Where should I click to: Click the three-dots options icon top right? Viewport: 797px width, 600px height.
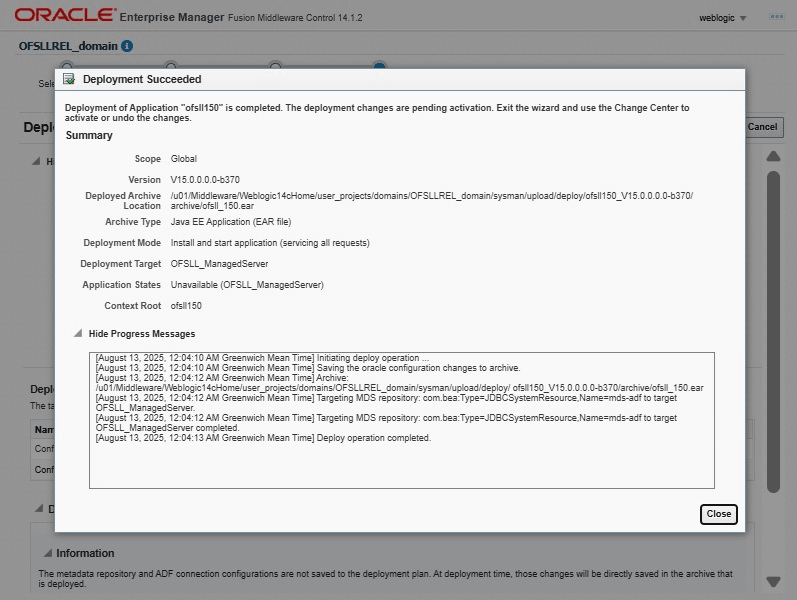pyautogui.click(x=776, y=17)
